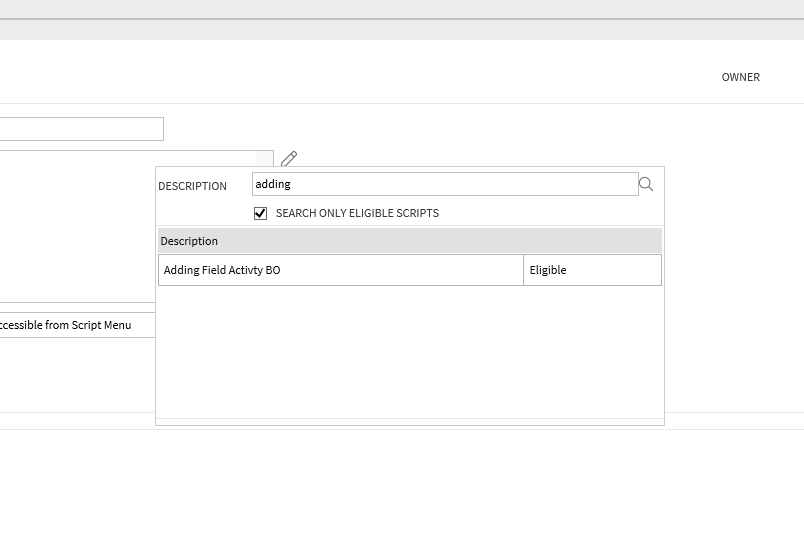Click the small gray corner box beside the pencil
804x537 pixels.
pos(265,158)
